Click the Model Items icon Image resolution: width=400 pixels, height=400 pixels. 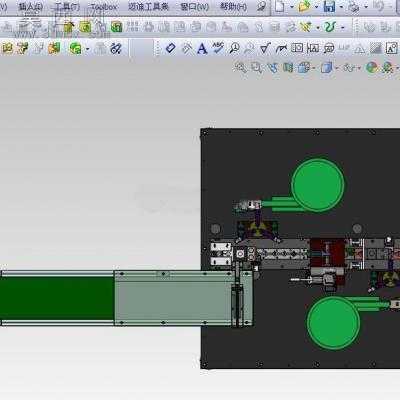pyautogui.click(x=187, y=49)
